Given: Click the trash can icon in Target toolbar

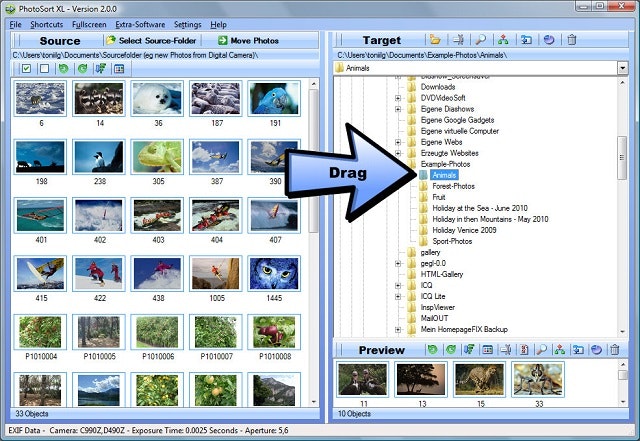Looking at the screenshot, I should click(x=572, y=40).
